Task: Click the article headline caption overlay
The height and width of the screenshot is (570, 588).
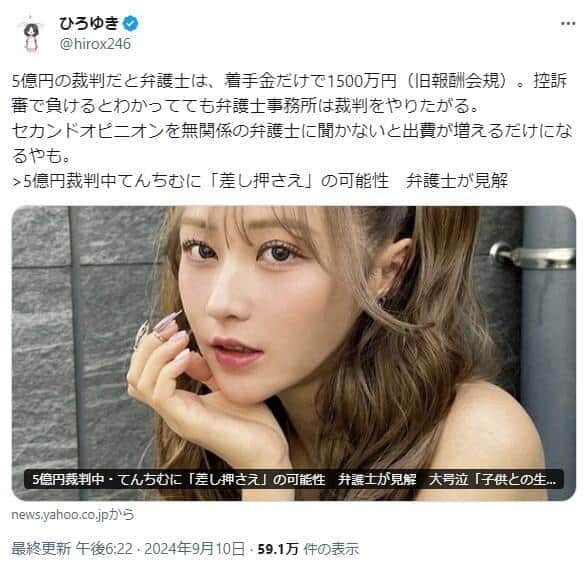Action: click(294, 479)
